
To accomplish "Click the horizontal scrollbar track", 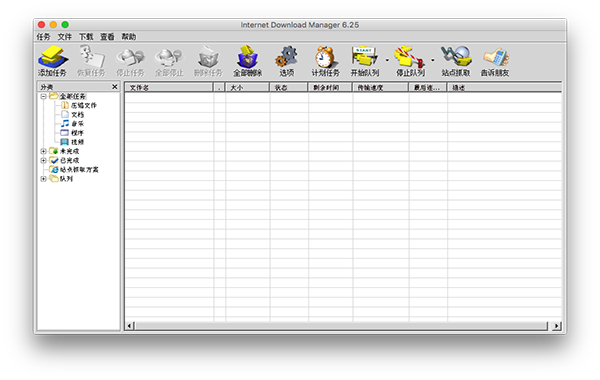I will [x=341, y=326].
